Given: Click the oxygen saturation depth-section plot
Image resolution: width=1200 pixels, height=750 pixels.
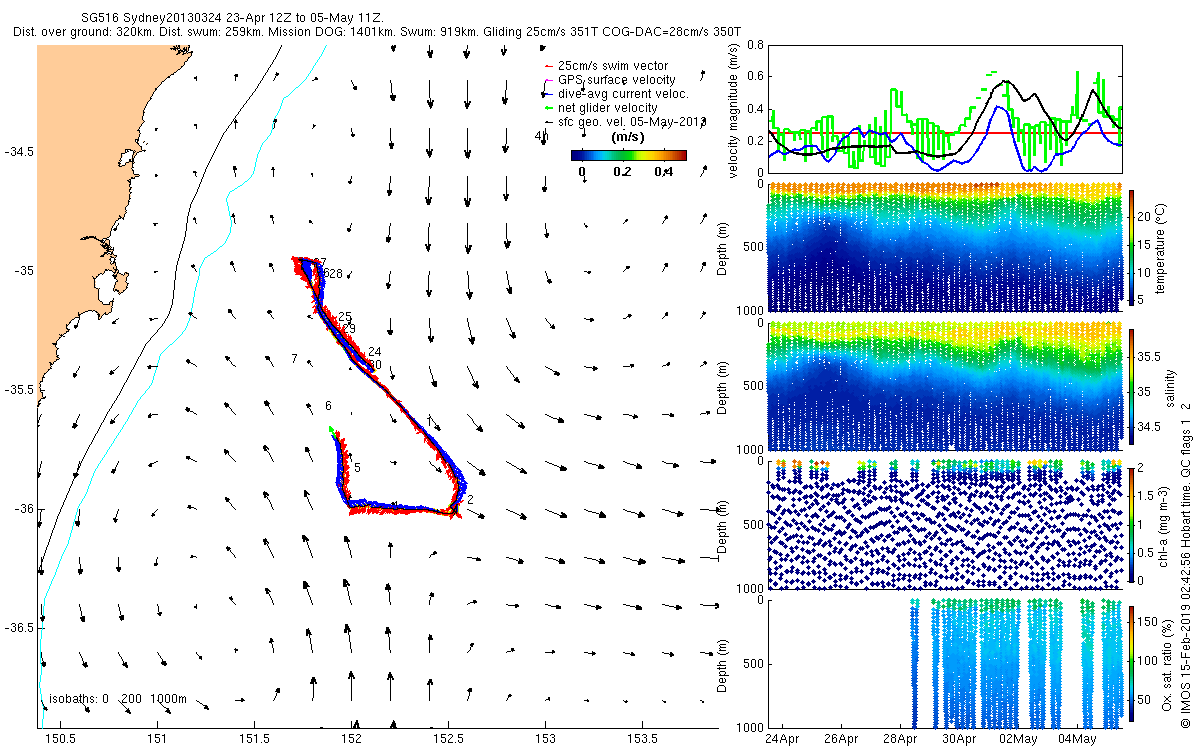Looking at the screenshot, I should coord(946,663).
